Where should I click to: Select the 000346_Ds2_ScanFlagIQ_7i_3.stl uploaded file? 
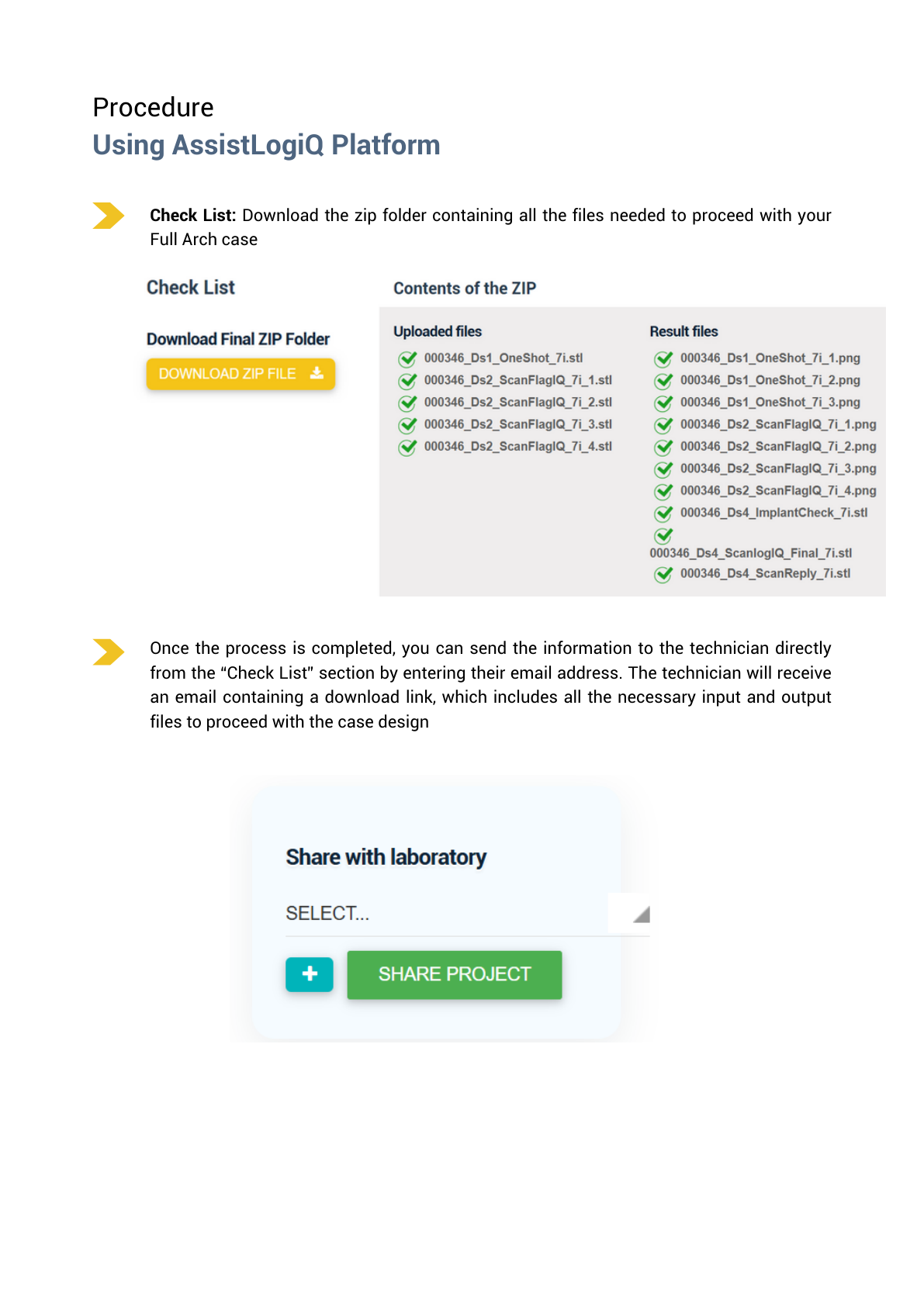(517, 424)
